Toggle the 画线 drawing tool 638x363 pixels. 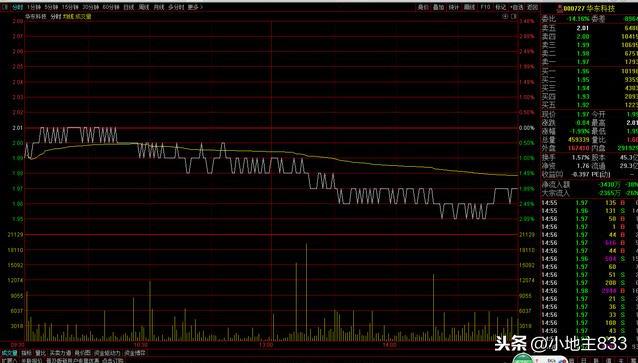[469, 7]
